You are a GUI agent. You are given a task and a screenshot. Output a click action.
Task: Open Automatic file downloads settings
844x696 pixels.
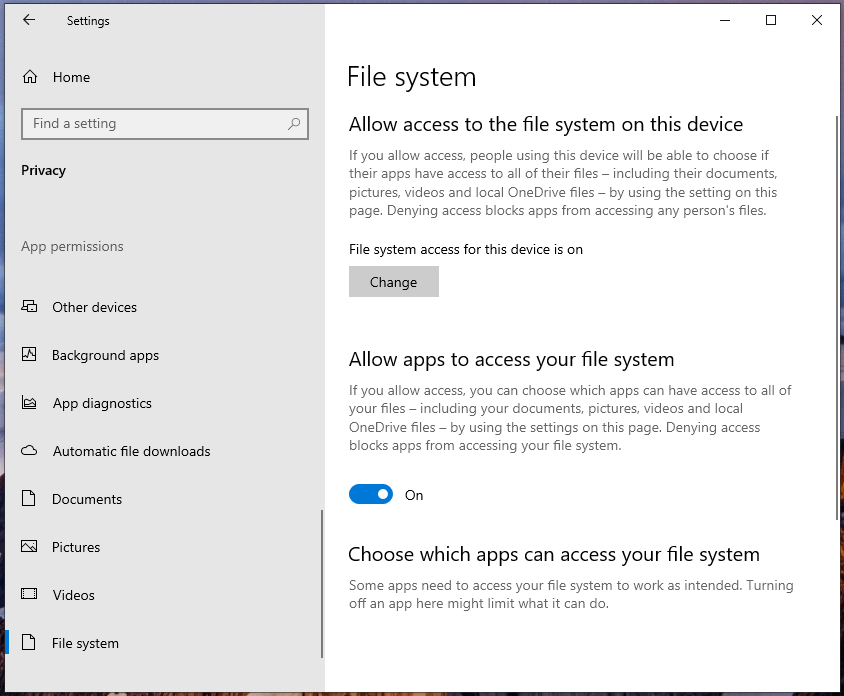click(131, 451)
